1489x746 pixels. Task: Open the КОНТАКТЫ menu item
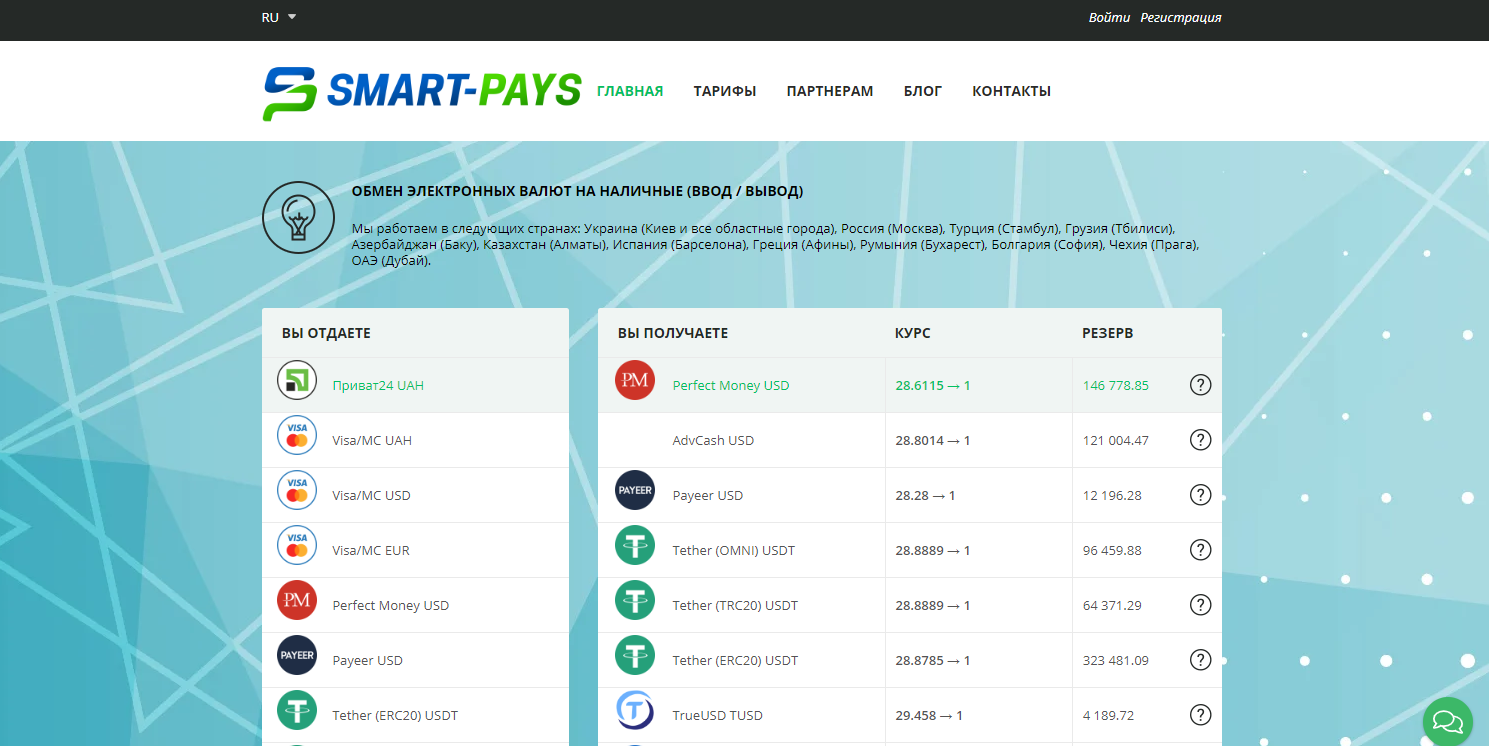coord(1011,91)
